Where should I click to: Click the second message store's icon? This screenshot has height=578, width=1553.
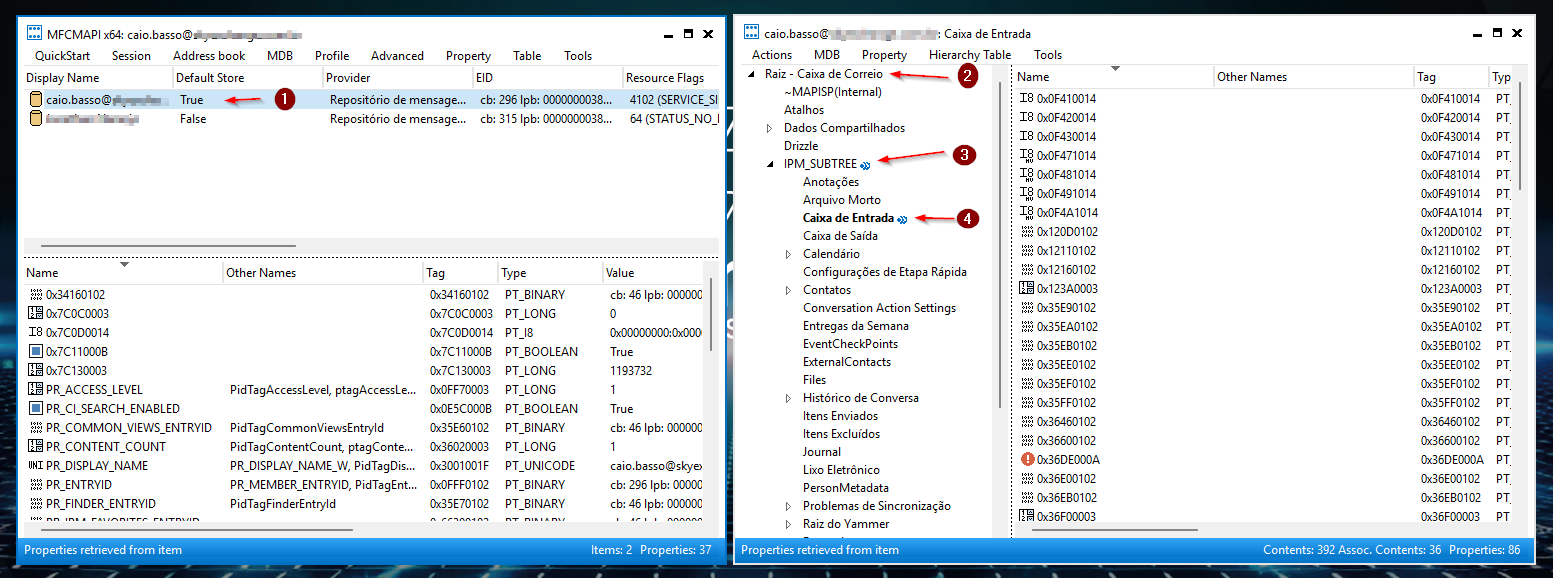[36, 119]
